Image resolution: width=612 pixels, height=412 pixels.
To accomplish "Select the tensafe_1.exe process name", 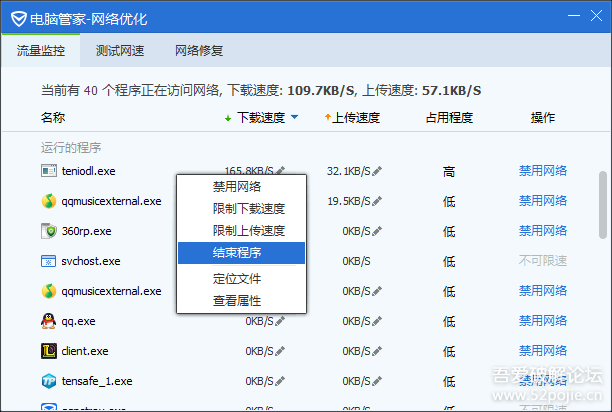I will pyautogui.click(x=97, y=381).
